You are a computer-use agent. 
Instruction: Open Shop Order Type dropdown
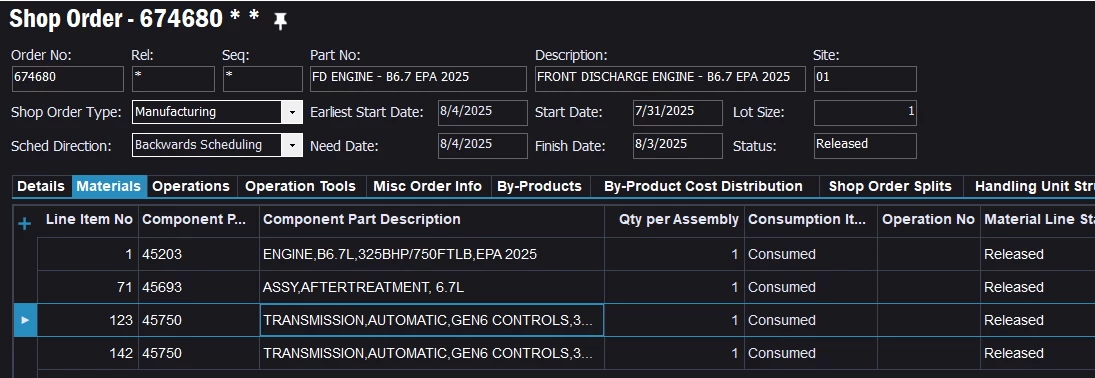(x=291, y=112)
